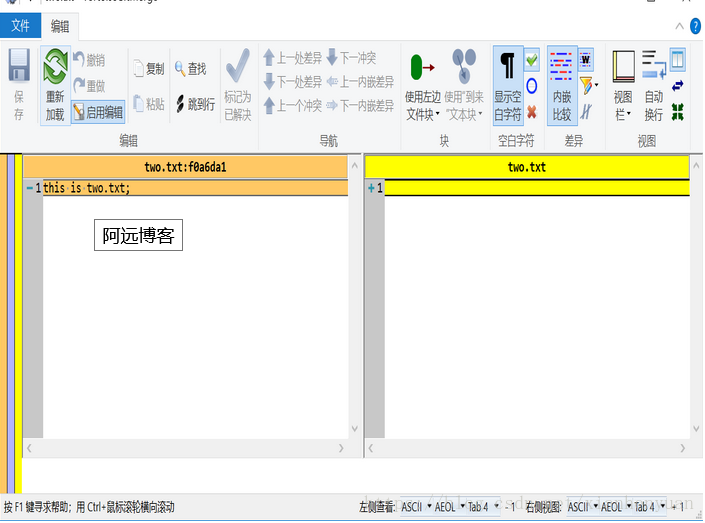Toggle Auto Wrap (自动换行)
Viewport: 705px width, 523px height.
tap(654, 85)
